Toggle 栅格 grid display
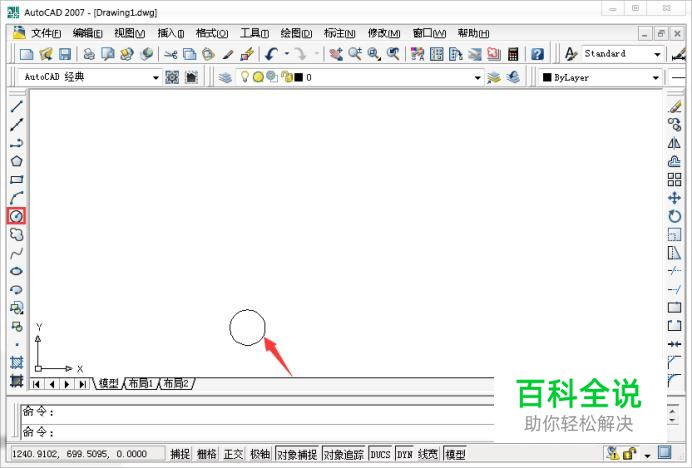692x468 pixels. pos(207,454)
